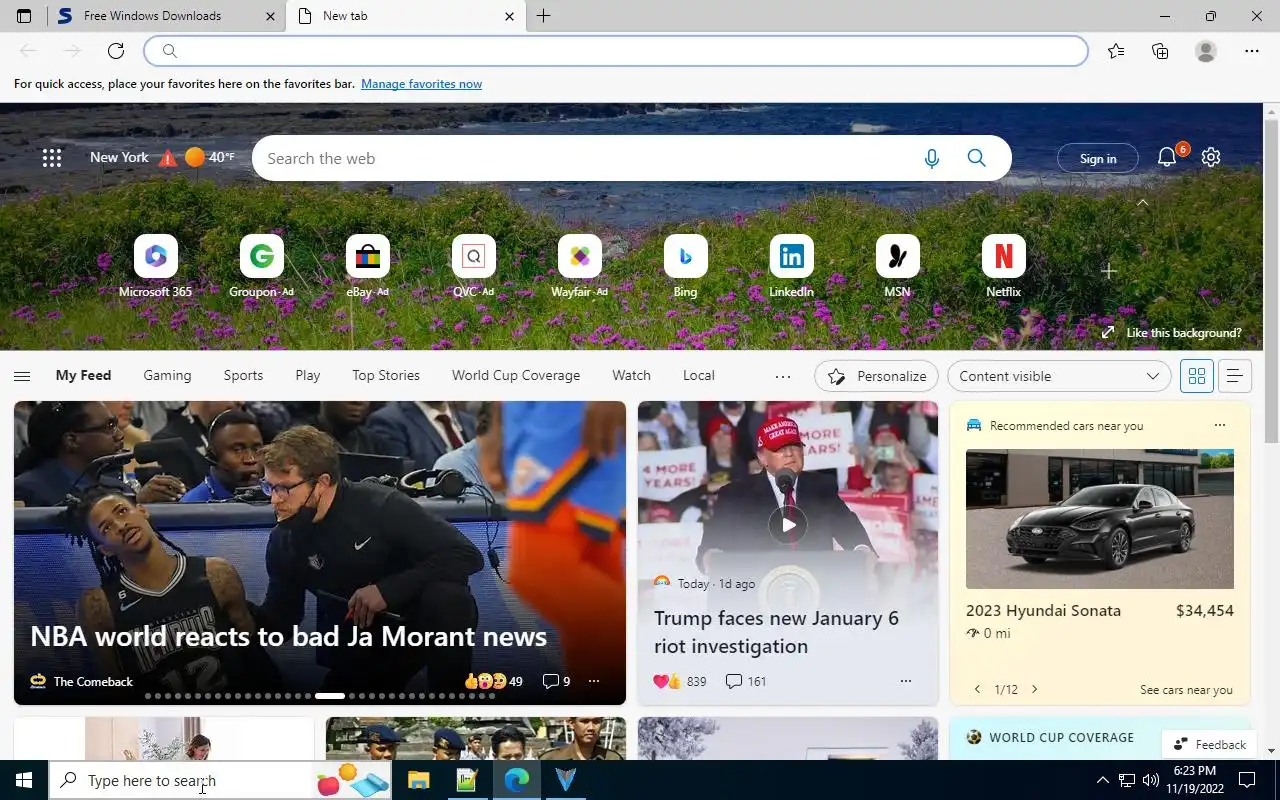Open comments on NBA story

pos(556,681)
